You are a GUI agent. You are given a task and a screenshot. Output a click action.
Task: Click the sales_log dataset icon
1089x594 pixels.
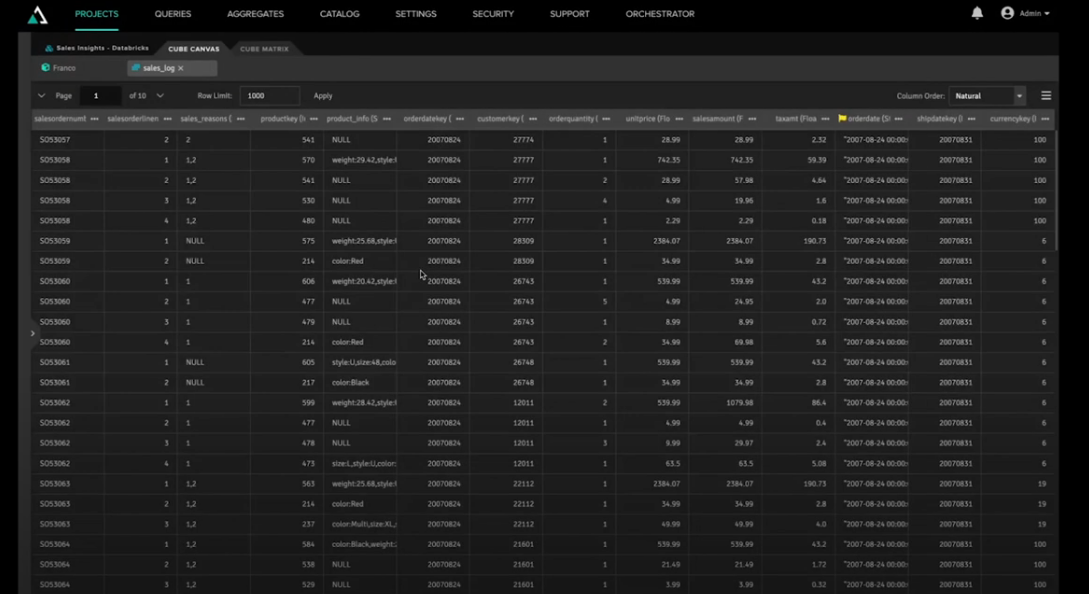click(135, 68)
